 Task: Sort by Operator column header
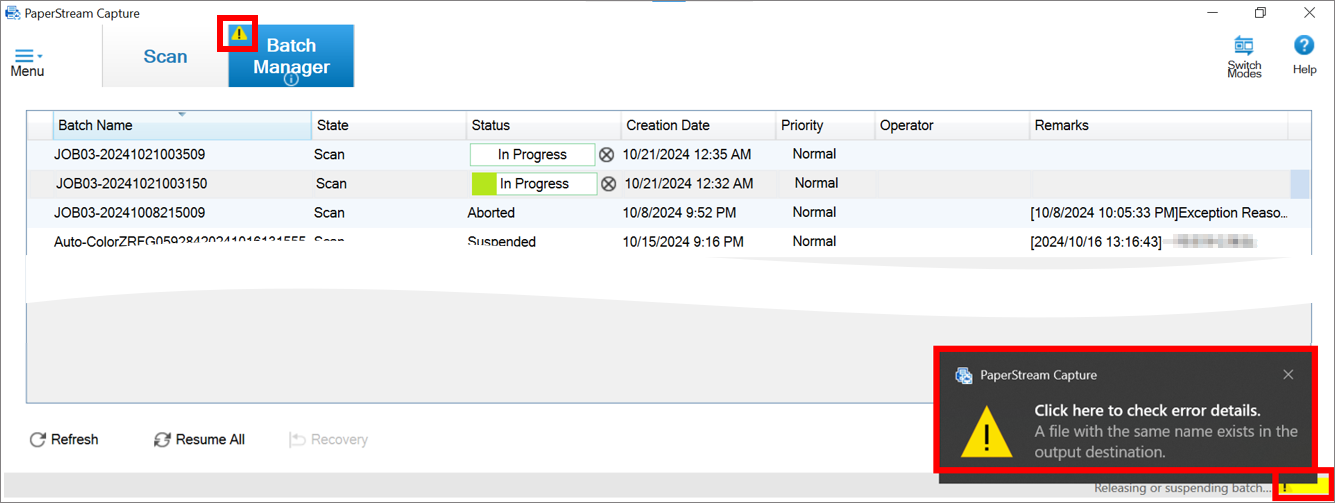952,125
